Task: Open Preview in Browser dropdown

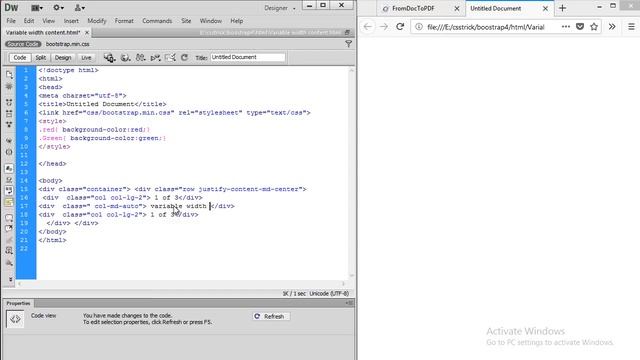Action: point(125,58)
